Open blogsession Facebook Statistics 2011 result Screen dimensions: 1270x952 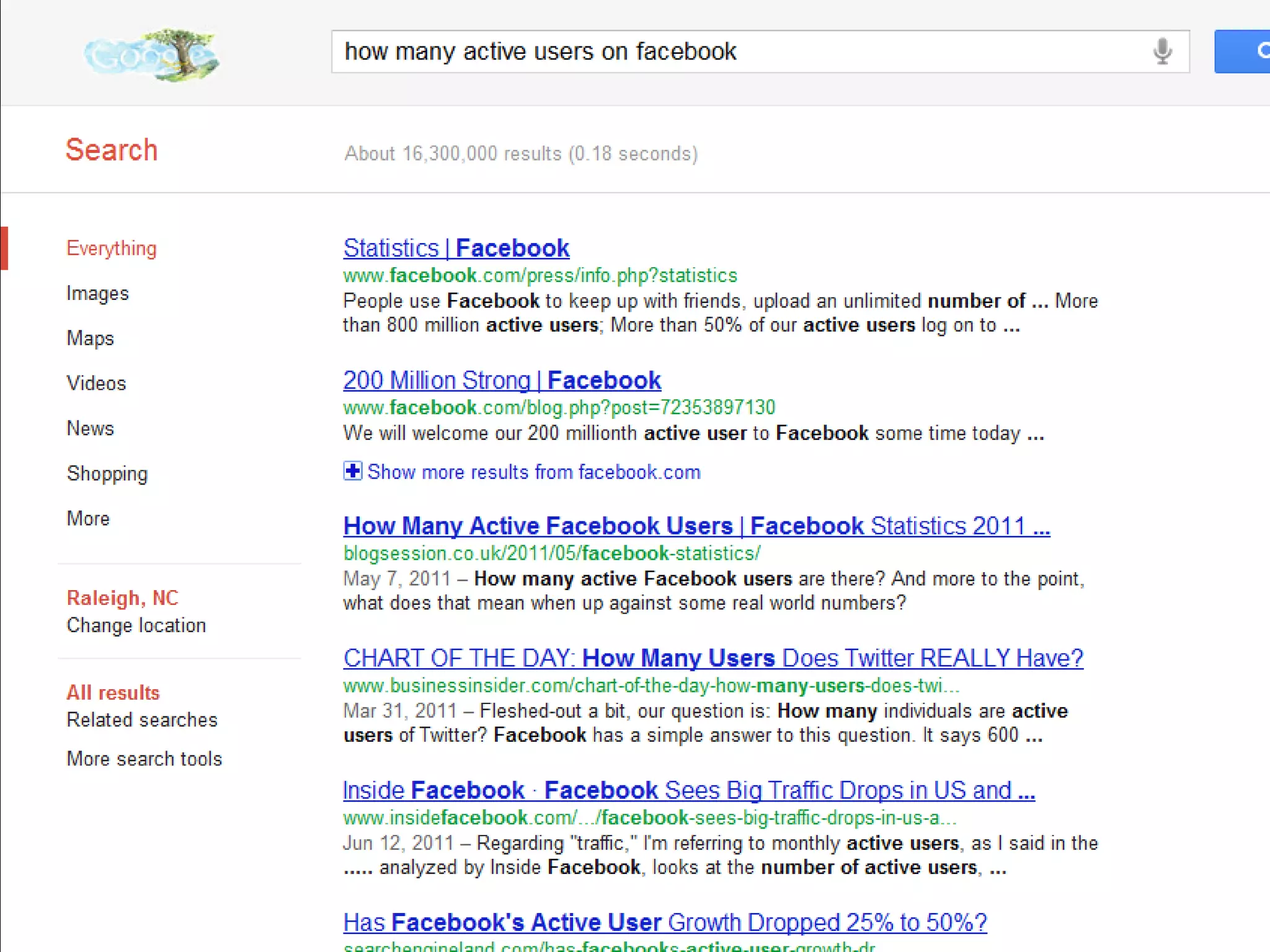696,526
